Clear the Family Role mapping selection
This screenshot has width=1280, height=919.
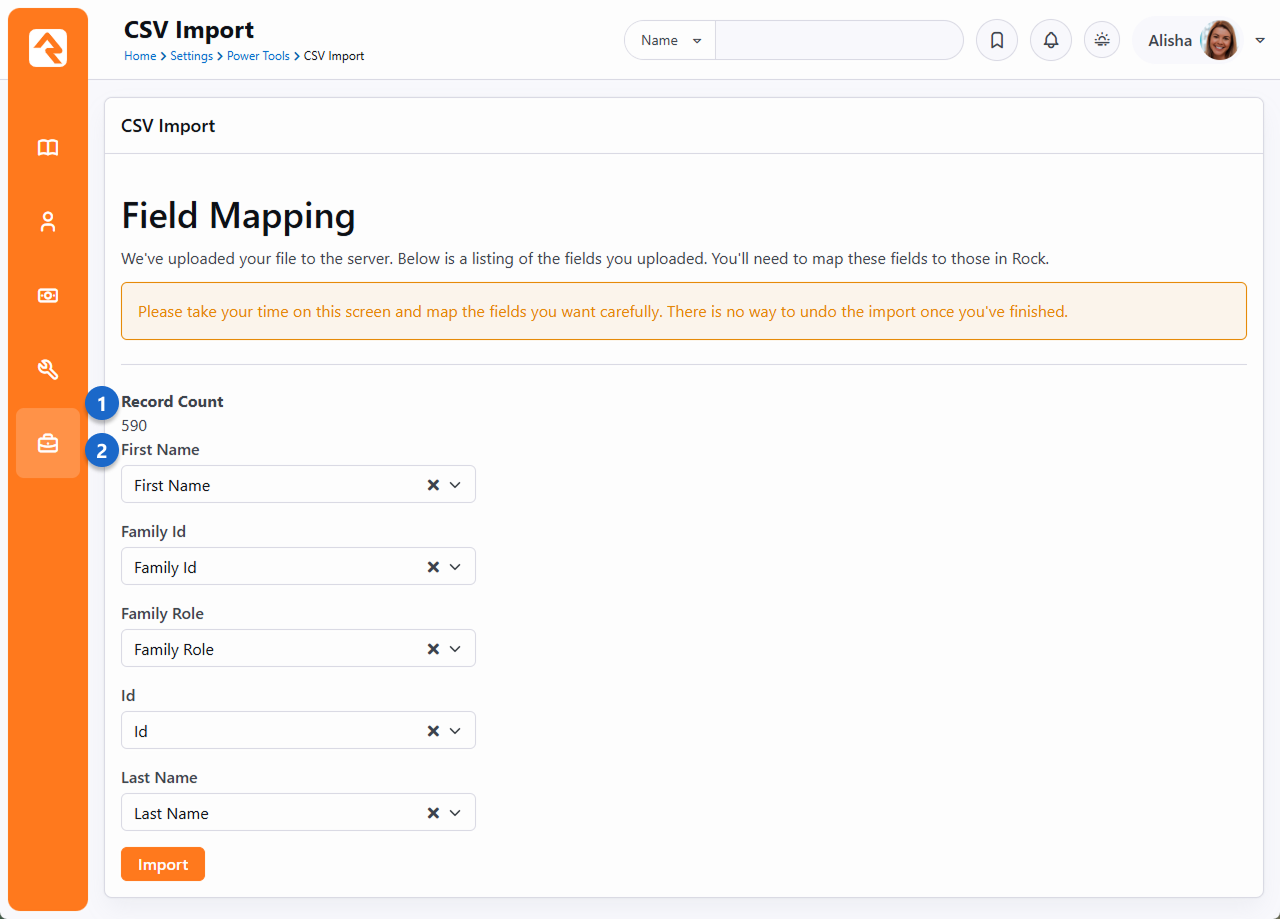433,649
